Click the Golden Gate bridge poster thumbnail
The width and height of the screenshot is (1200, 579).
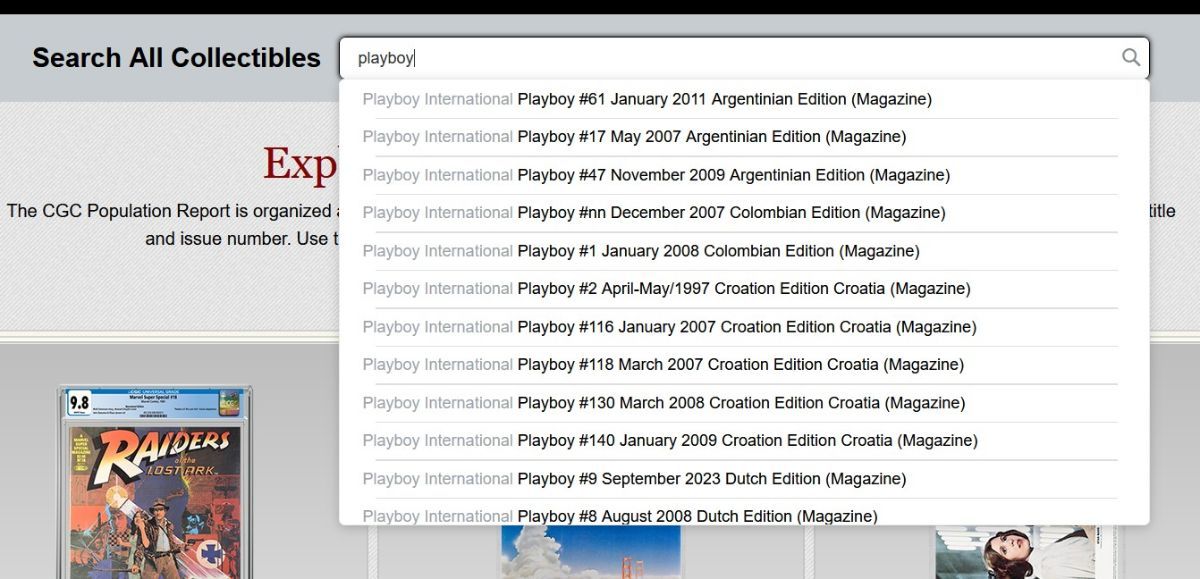[x=590, y=553]
